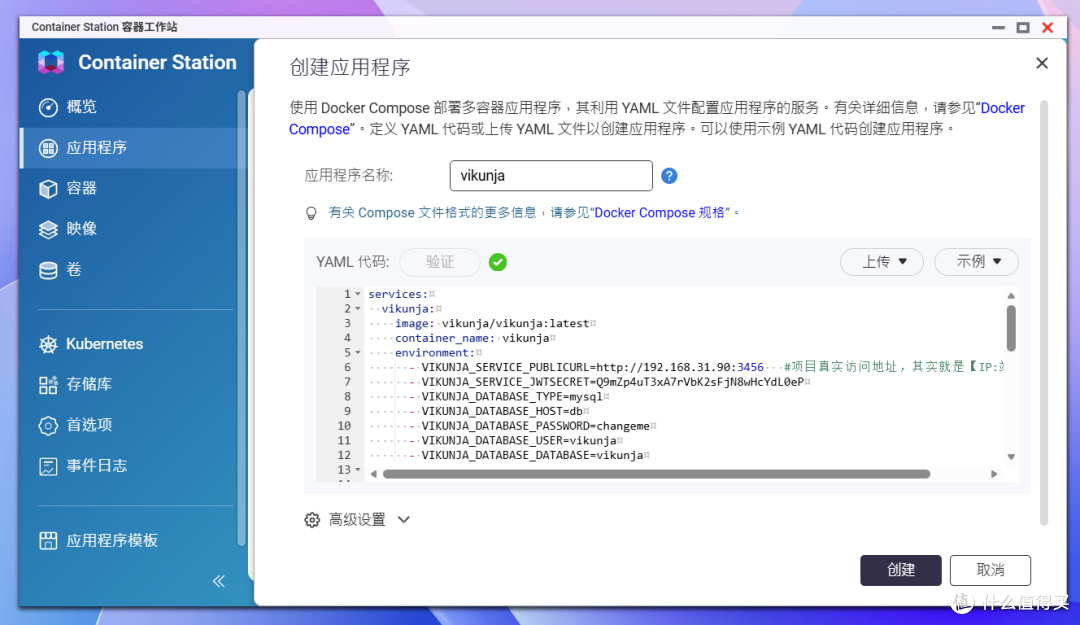Click the editor scroll-up arrow
Viewport: 1080px width, 625px height.
[x=1011, y=296]
